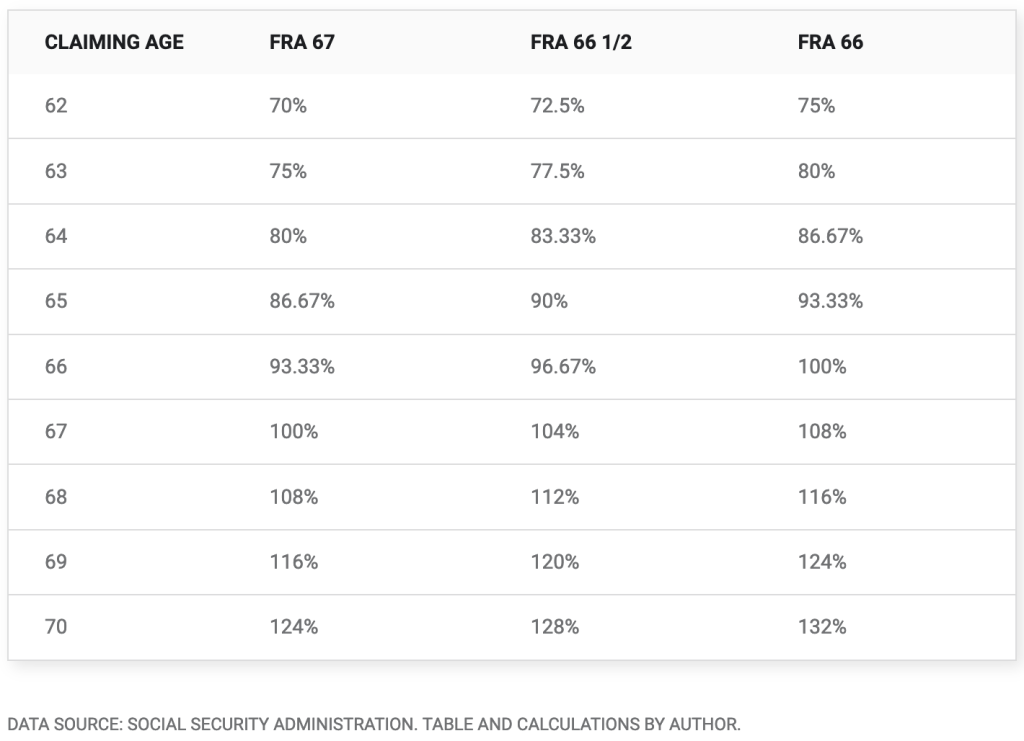This screenshot has height=741, width=1024.
Task: Select the 104% value for age 67
Action: [x=554, y=432]
